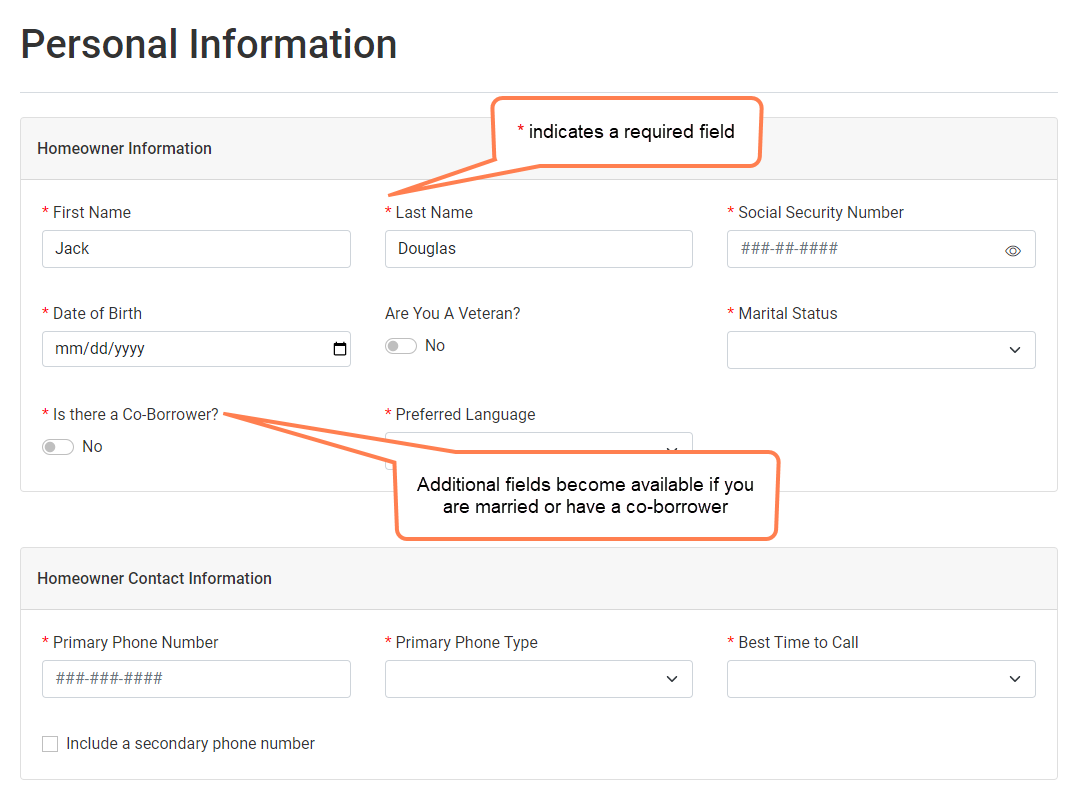Open the Marital Status dropdown
1078x802 pixels.
(x=880, y=350)
